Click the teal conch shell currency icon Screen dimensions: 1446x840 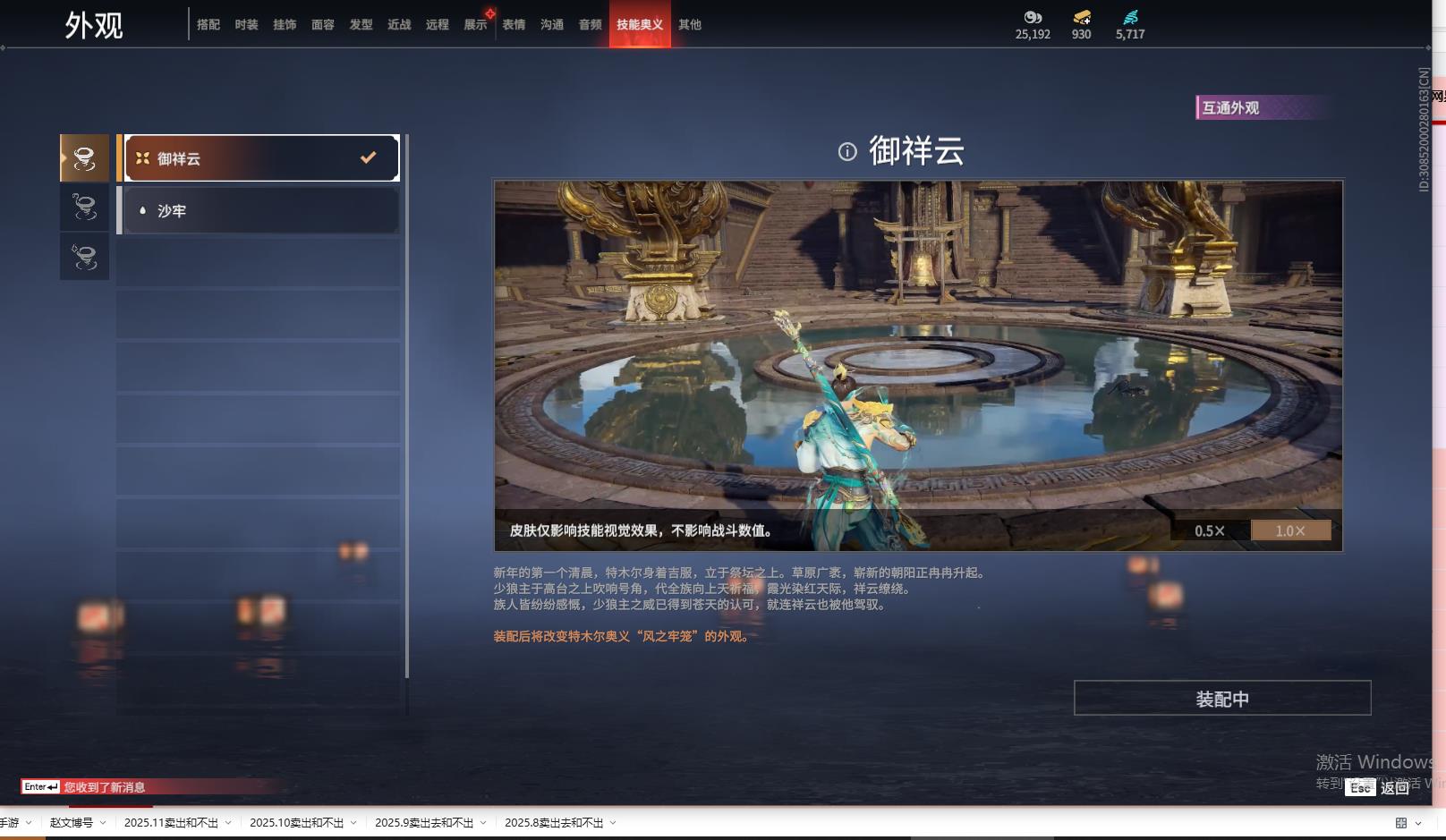pyautogui.click(x=1130, y=17)
